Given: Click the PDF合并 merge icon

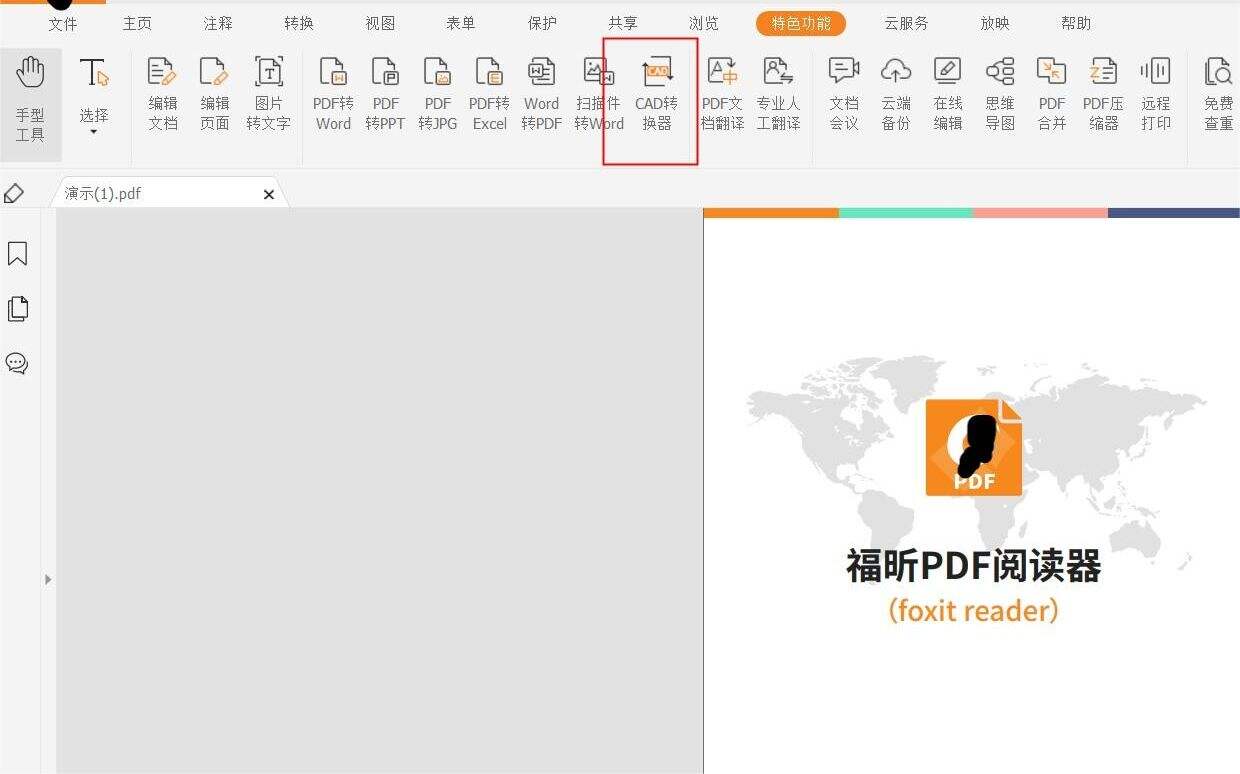Looking at the screenshot, I should 1051,95.
